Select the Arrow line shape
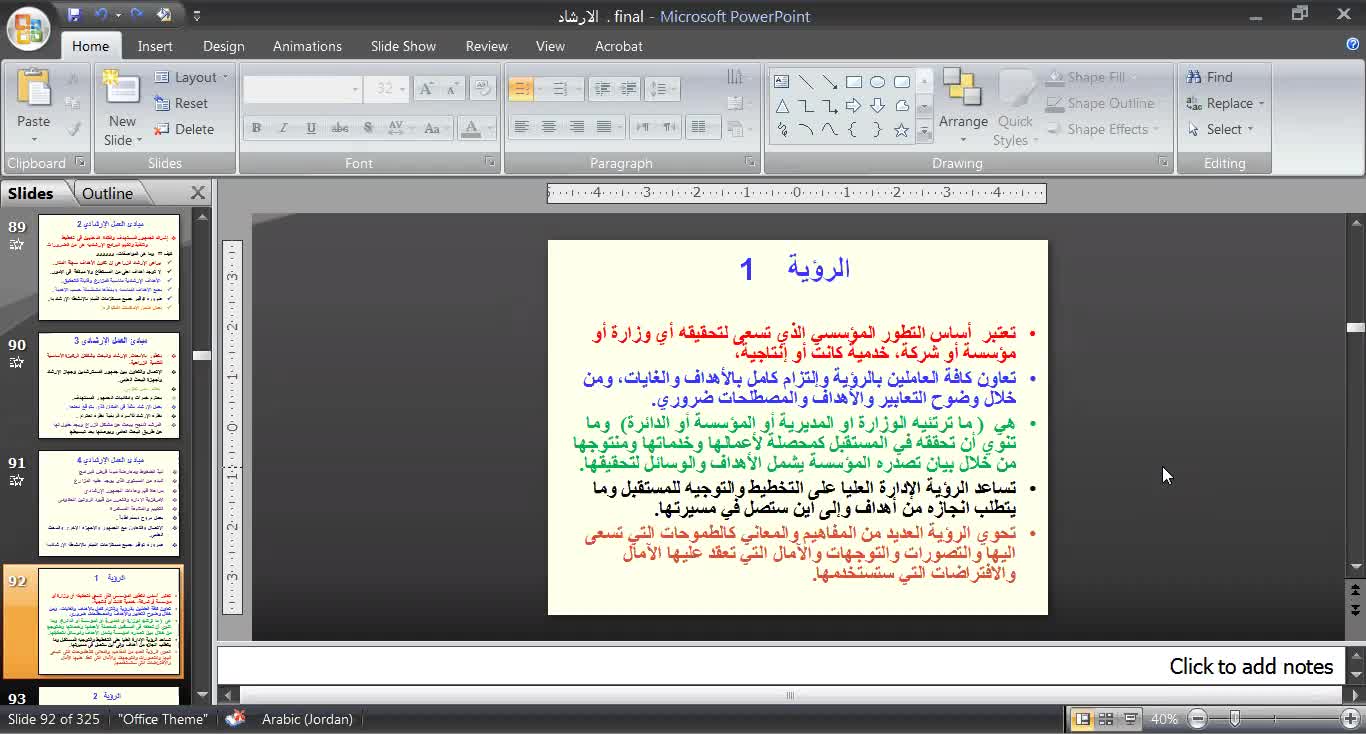1366x734 pixels. (829, 82)
